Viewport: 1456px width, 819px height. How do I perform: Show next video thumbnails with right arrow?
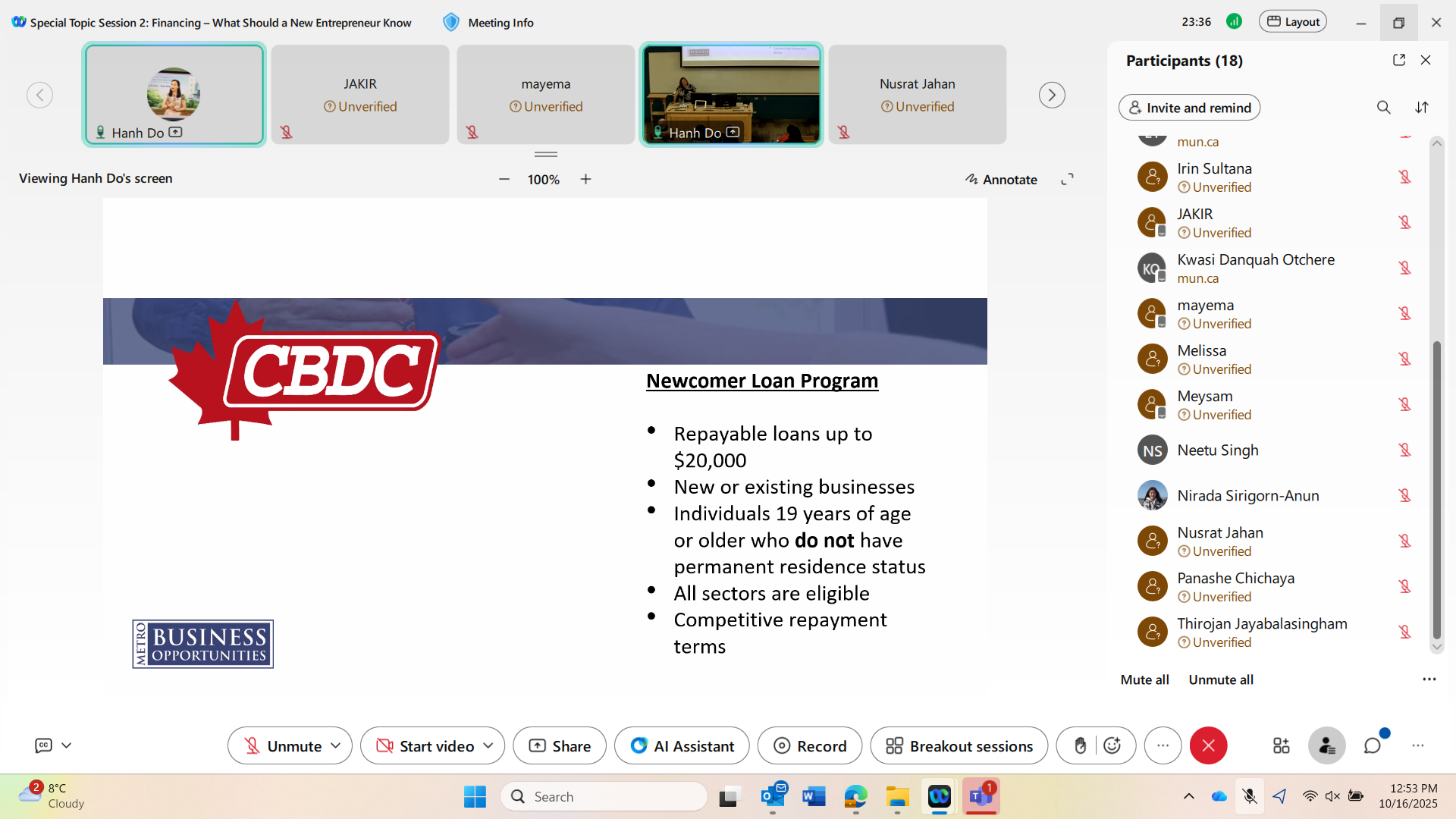(1051, 96)
